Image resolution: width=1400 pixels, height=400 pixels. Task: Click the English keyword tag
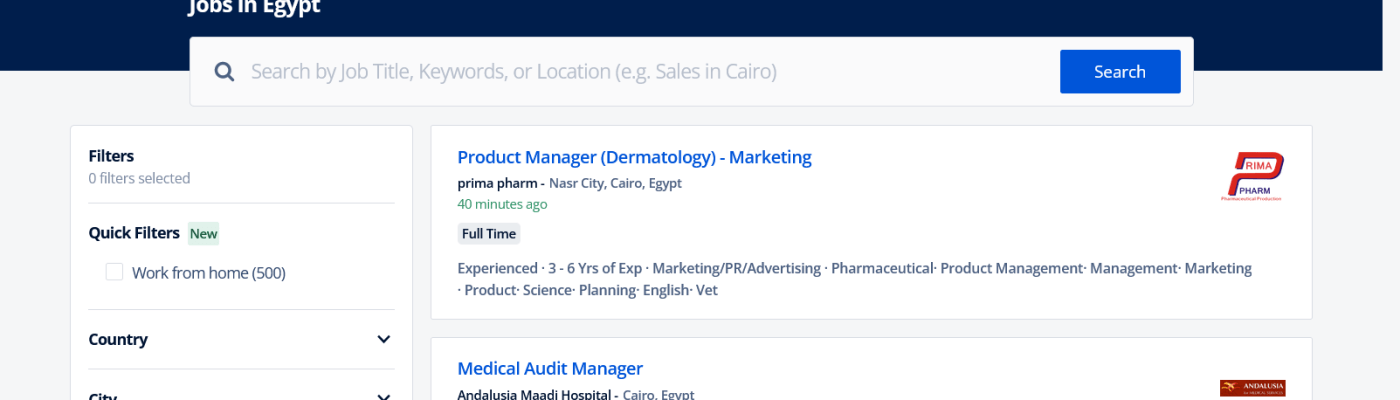pyautogui.click(x=665, y=290)
